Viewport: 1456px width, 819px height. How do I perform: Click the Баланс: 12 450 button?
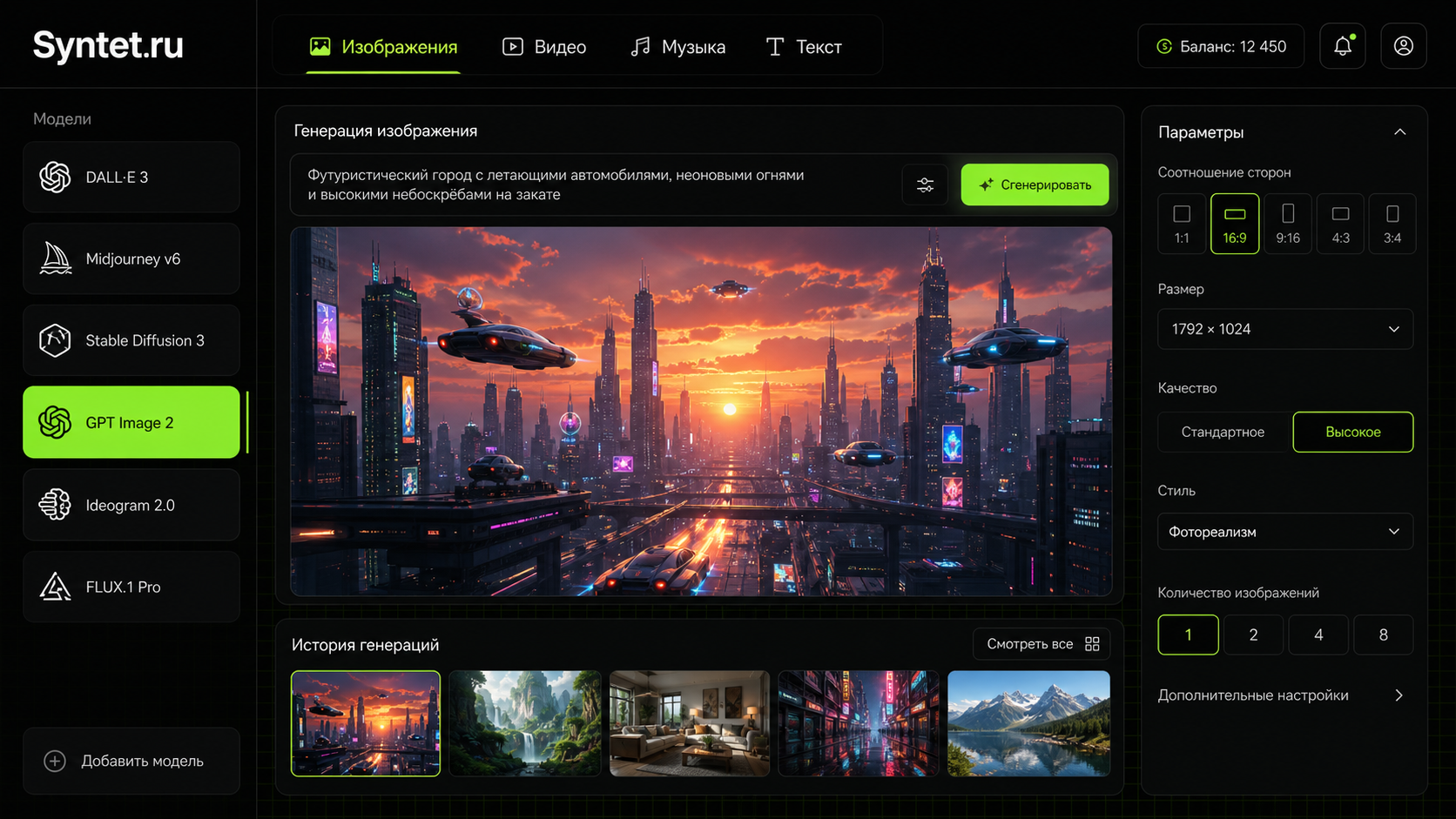(1221, 46)
